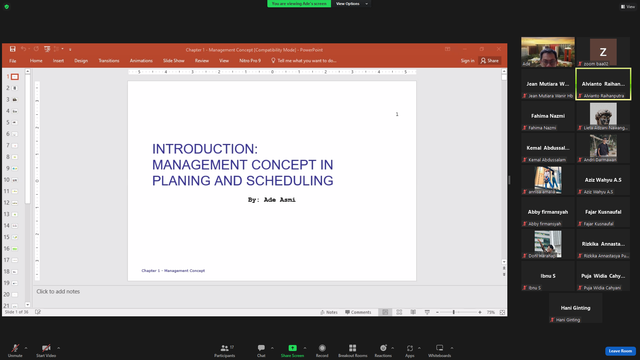Screen dimensions: 640x360
Task: Switch to the Insert ribbon tab
Action: pyautogui.click(x=58, y=61)
